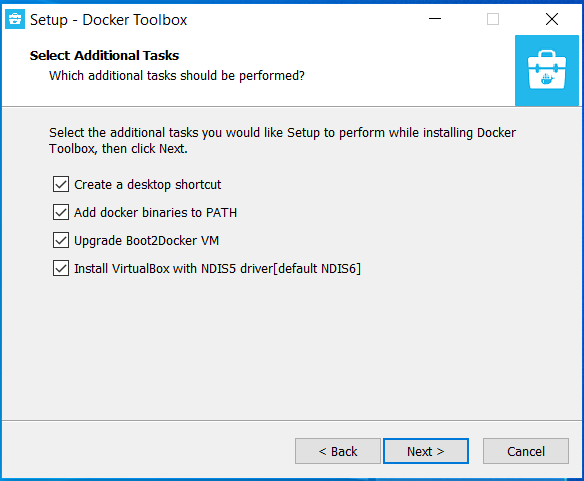Click the 'Which additional tasks should be performed?' subtitle
The width and height of the screenshot is (584, 481).
(x=177, y=76)
